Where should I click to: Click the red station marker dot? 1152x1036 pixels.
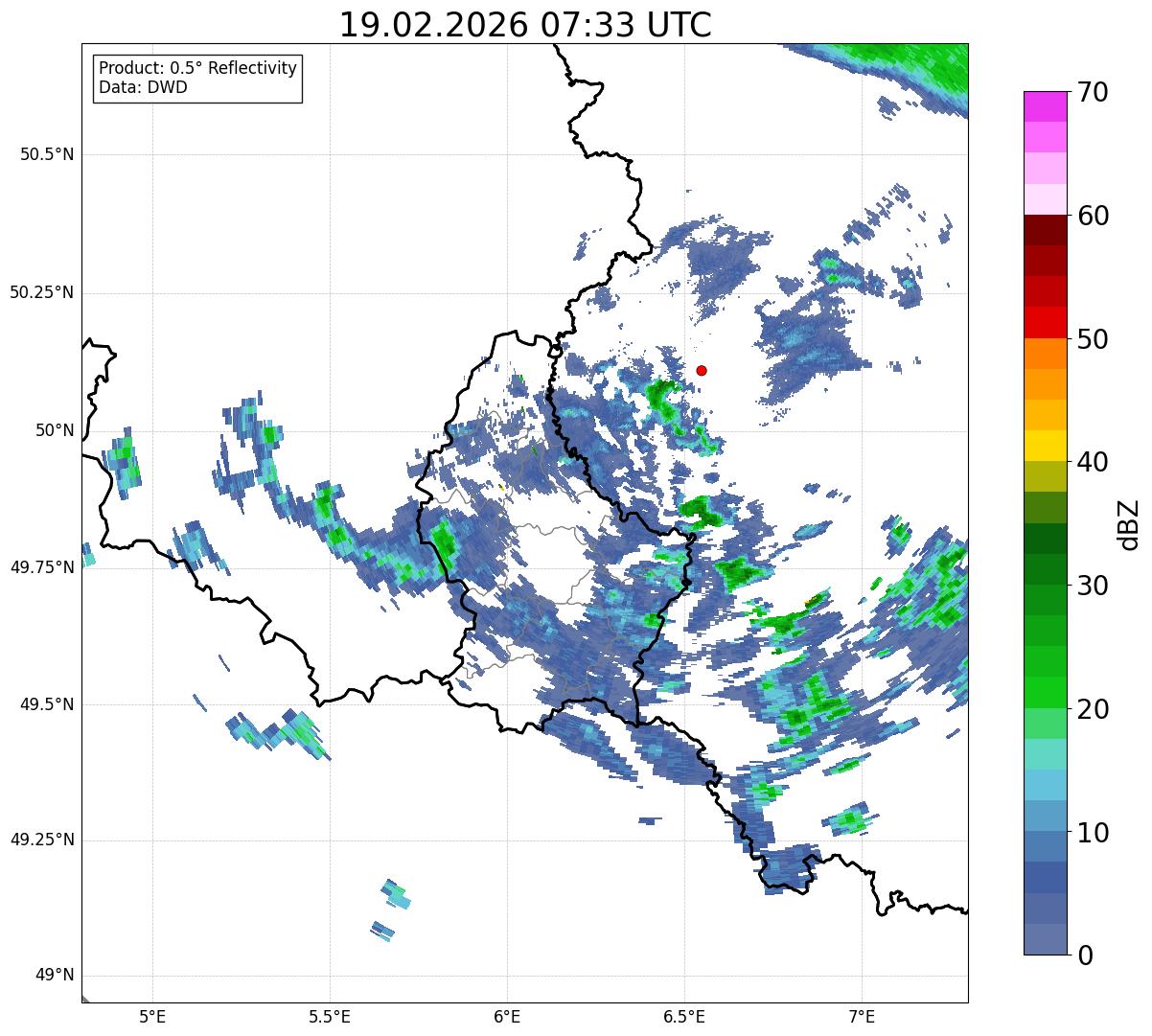coord(702,370)
